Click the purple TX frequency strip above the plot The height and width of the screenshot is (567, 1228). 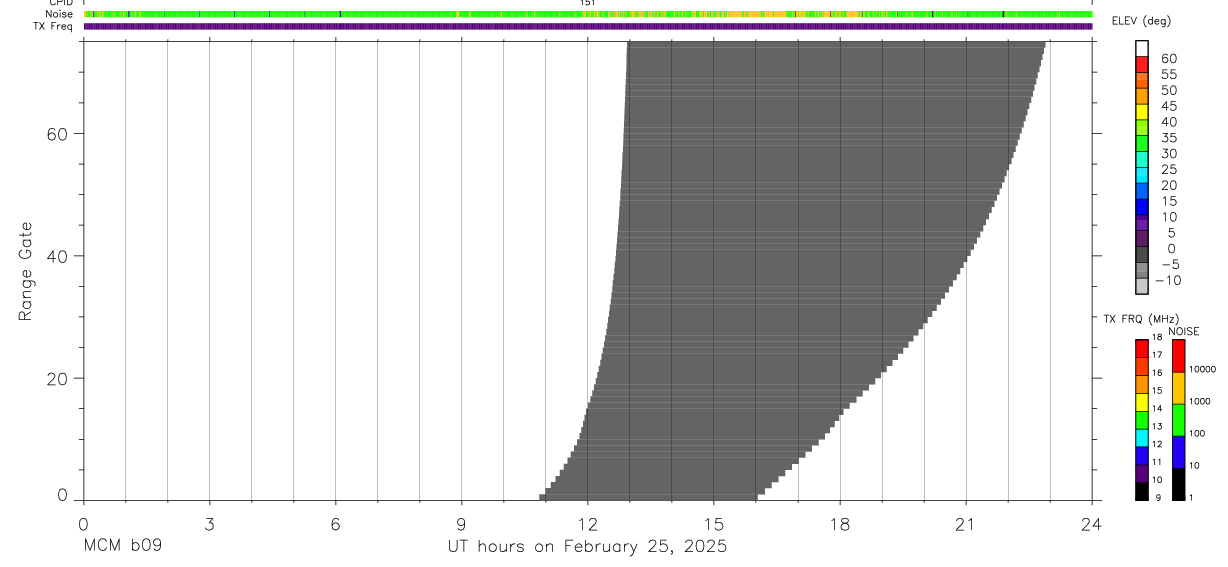click(x=587, y=26)
